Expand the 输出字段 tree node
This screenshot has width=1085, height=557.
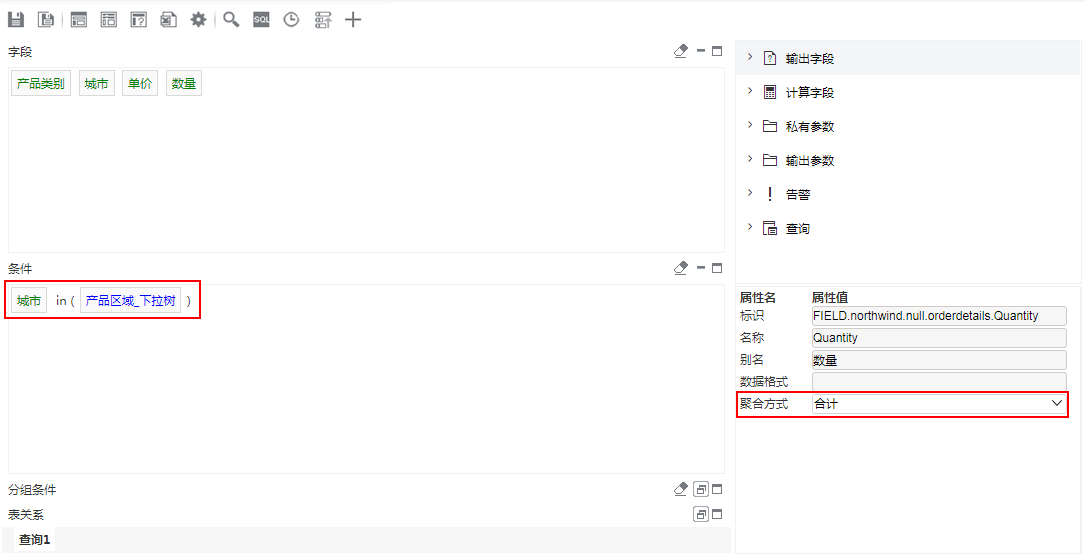(x=750, y=57)
